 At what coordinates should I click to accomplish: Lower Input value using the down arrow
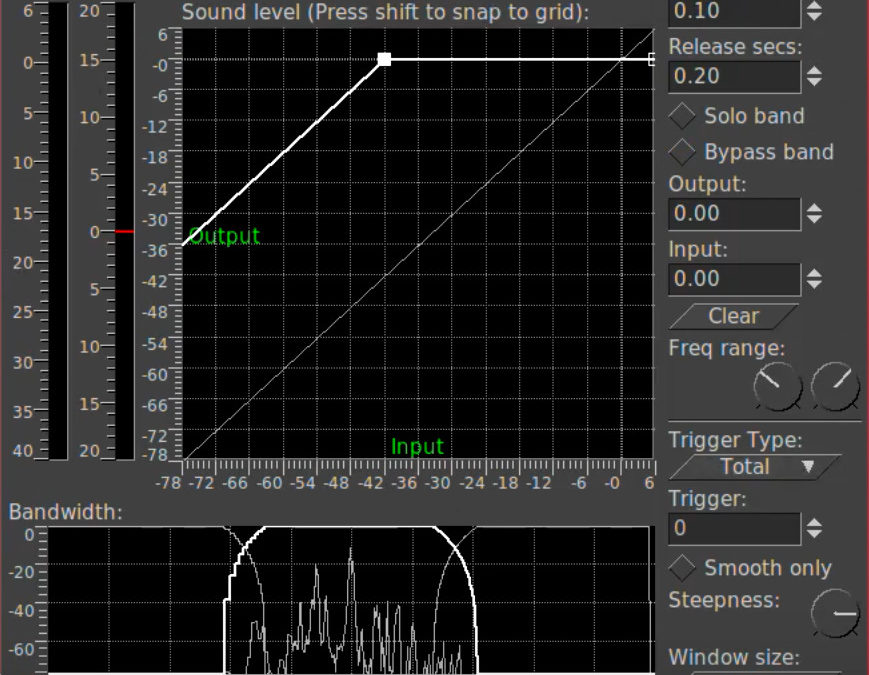click(x=815, y=285)
